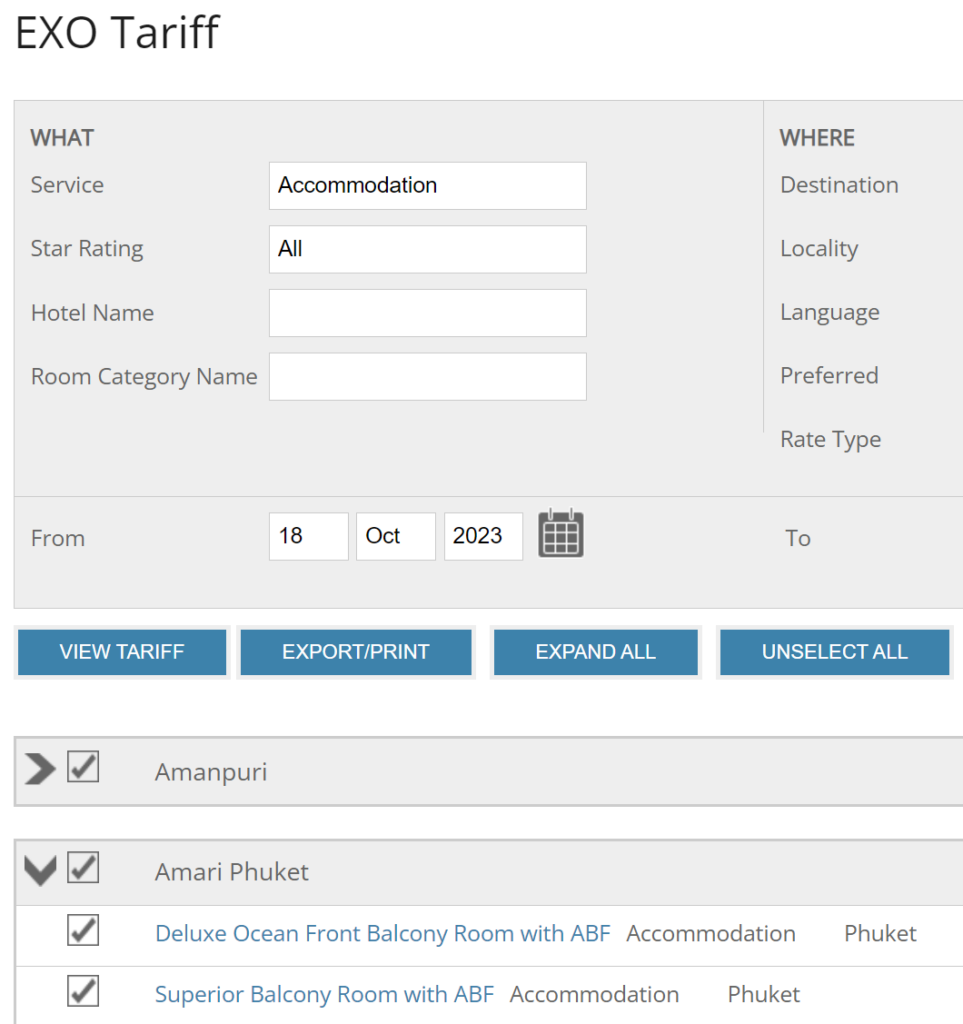
Task: Open the From date calendar picker
Action: click(x=561, y=534)
